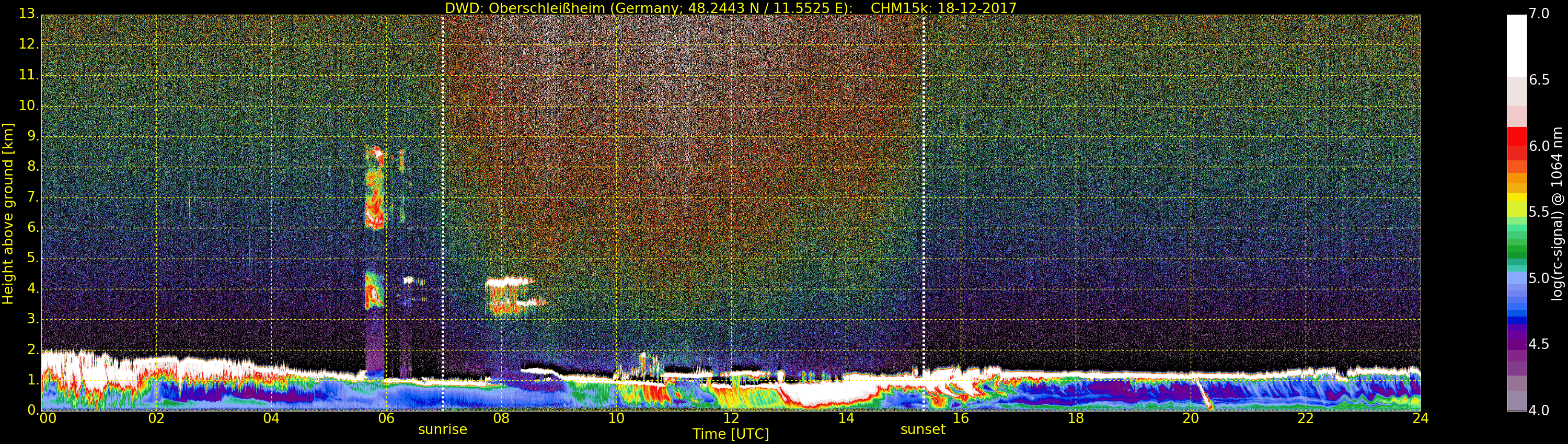1568x444 pixels.
Task: Click the colorbar tick label '7.0'
Action: [x=1539, y=14]
